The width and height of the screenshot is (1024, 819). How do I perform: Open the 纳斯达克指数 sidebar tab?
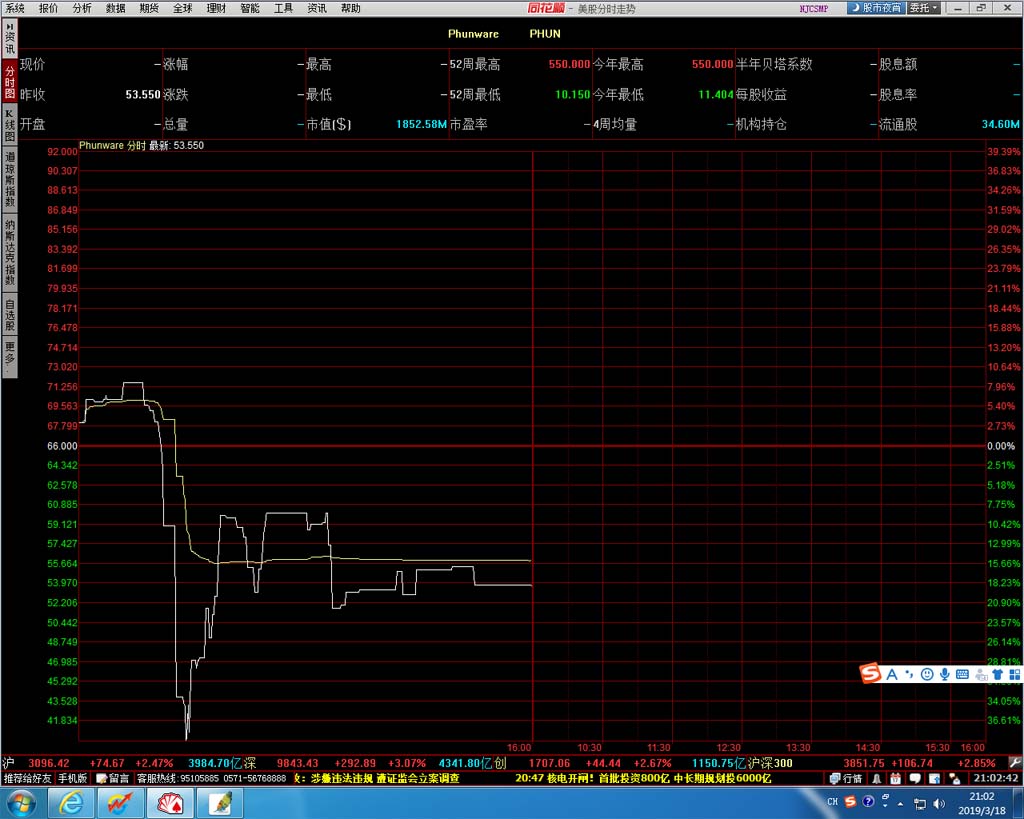[10, 252]
